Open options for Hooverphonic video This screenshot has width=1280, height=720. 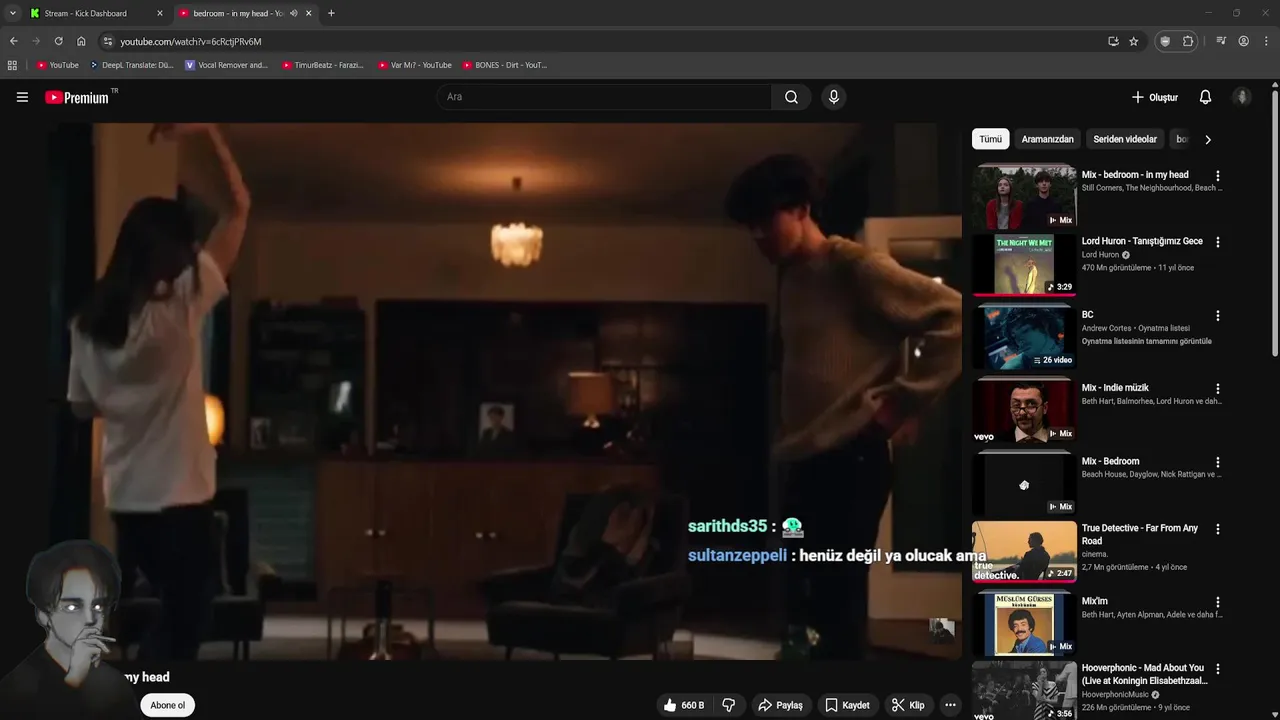(x=1217, y=669)
